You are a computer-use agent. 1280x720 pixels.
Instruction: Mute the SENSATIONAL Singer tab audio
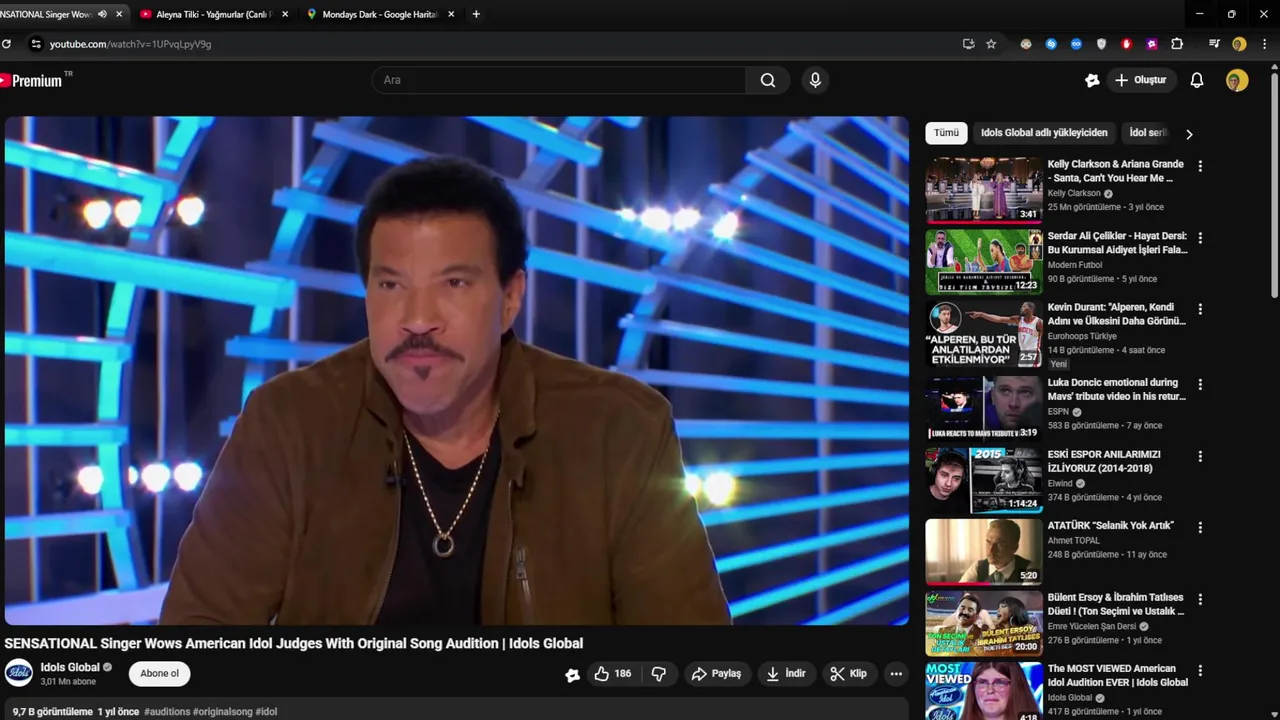(x=102, y=14)
